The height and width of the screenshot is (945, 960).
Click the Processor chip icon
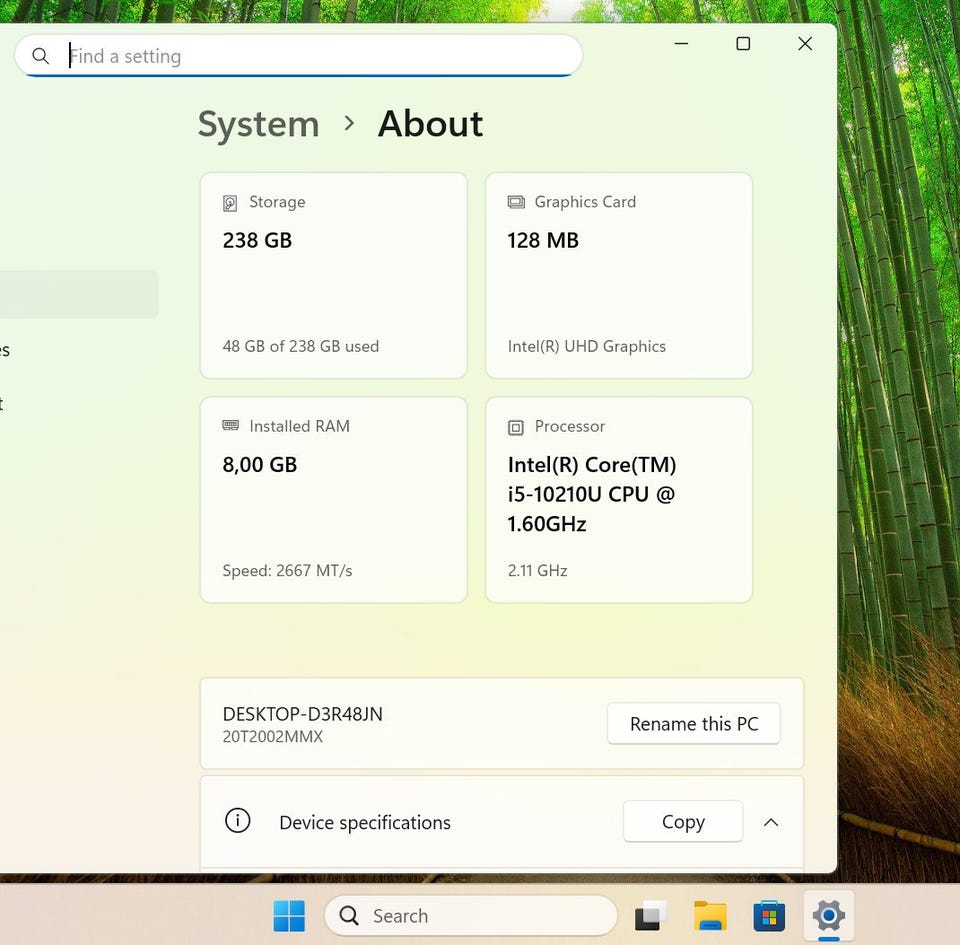pos(516,427)
